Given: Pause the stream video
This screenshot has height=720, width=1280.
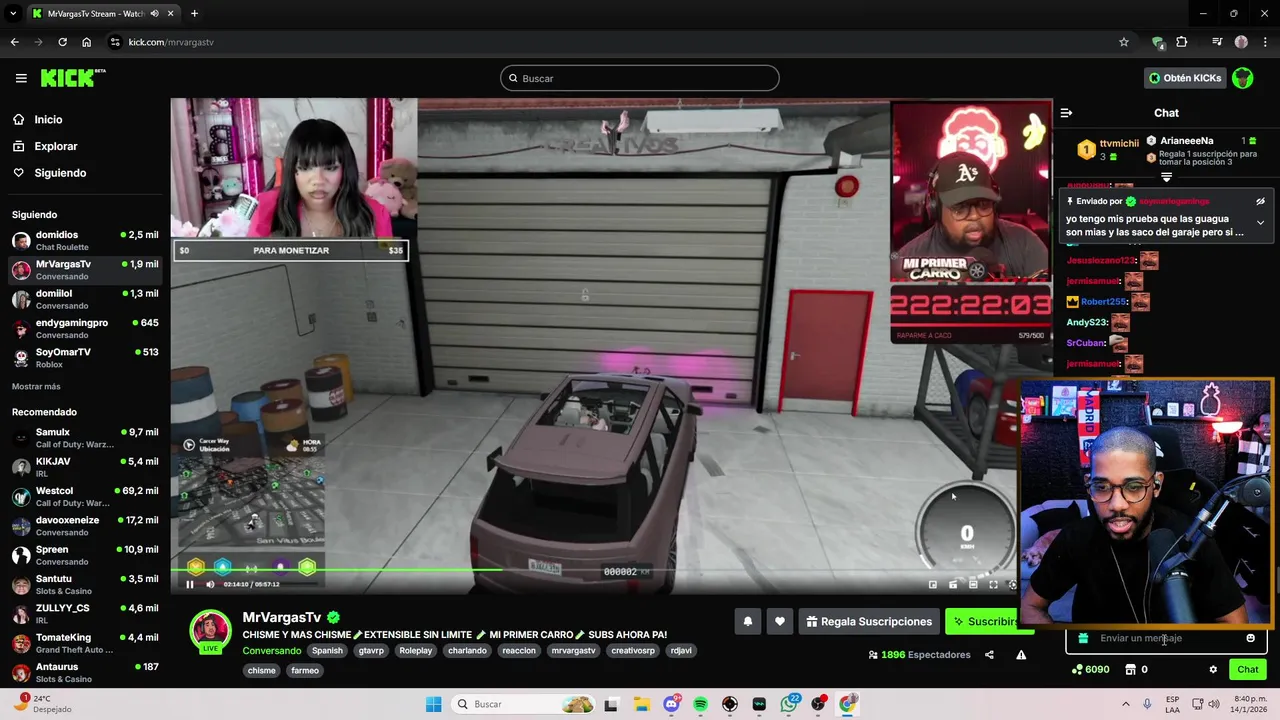Looking at the screenshot, I should pyautogui.click(x=190, y=585).
